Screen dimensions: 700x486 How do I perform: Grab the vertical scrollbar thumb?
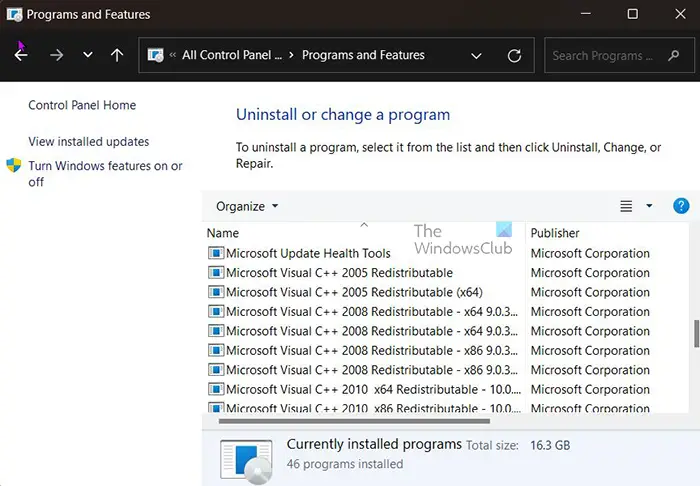pyautogui.click(x=696, y=333)
